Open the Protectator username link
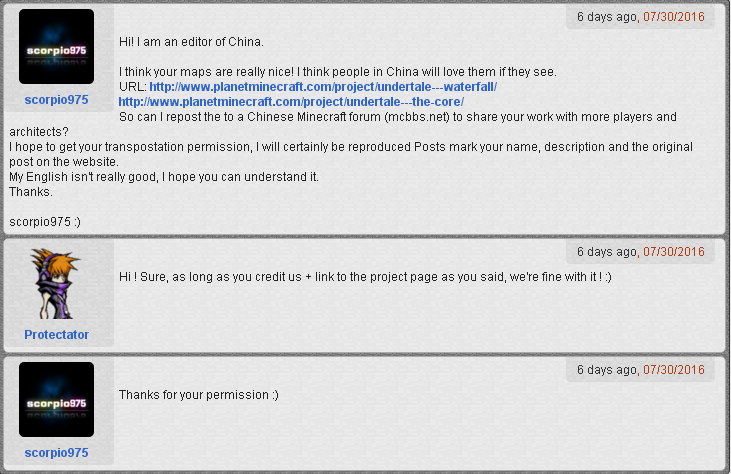The width and height of the screenshot is (731, 474). [x=56, y=335]
